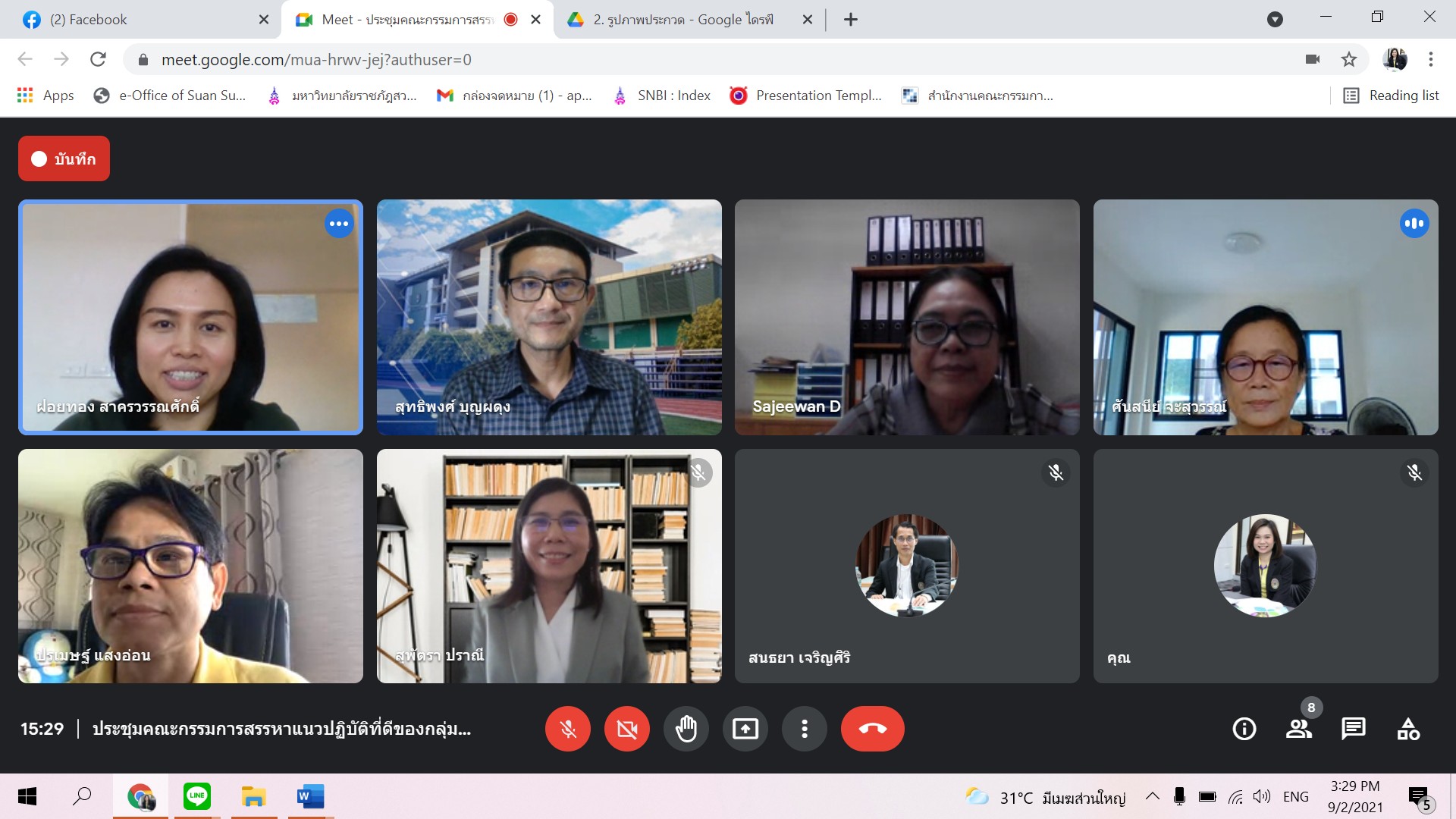Turn on the camera in Meet

[x=626, y=729]
